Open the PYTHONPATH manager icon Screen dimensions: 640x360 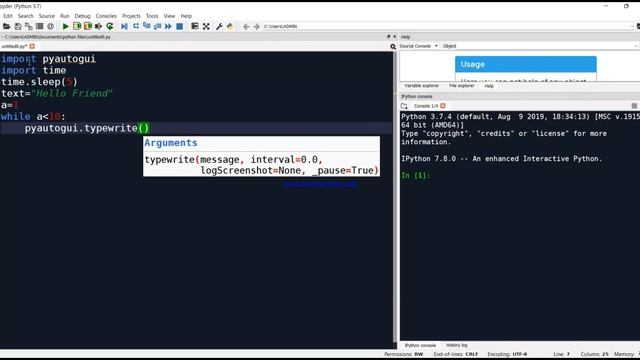point(230,26)
